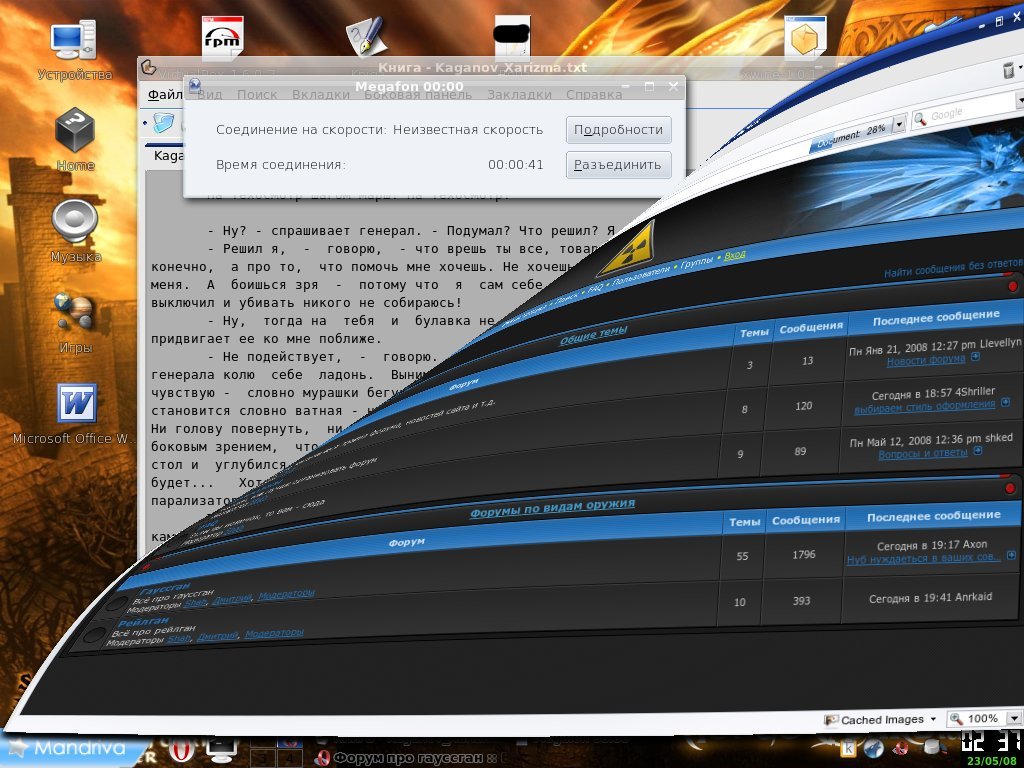
Task: Open the выбираем стиль оформления link
Action: 925,406
